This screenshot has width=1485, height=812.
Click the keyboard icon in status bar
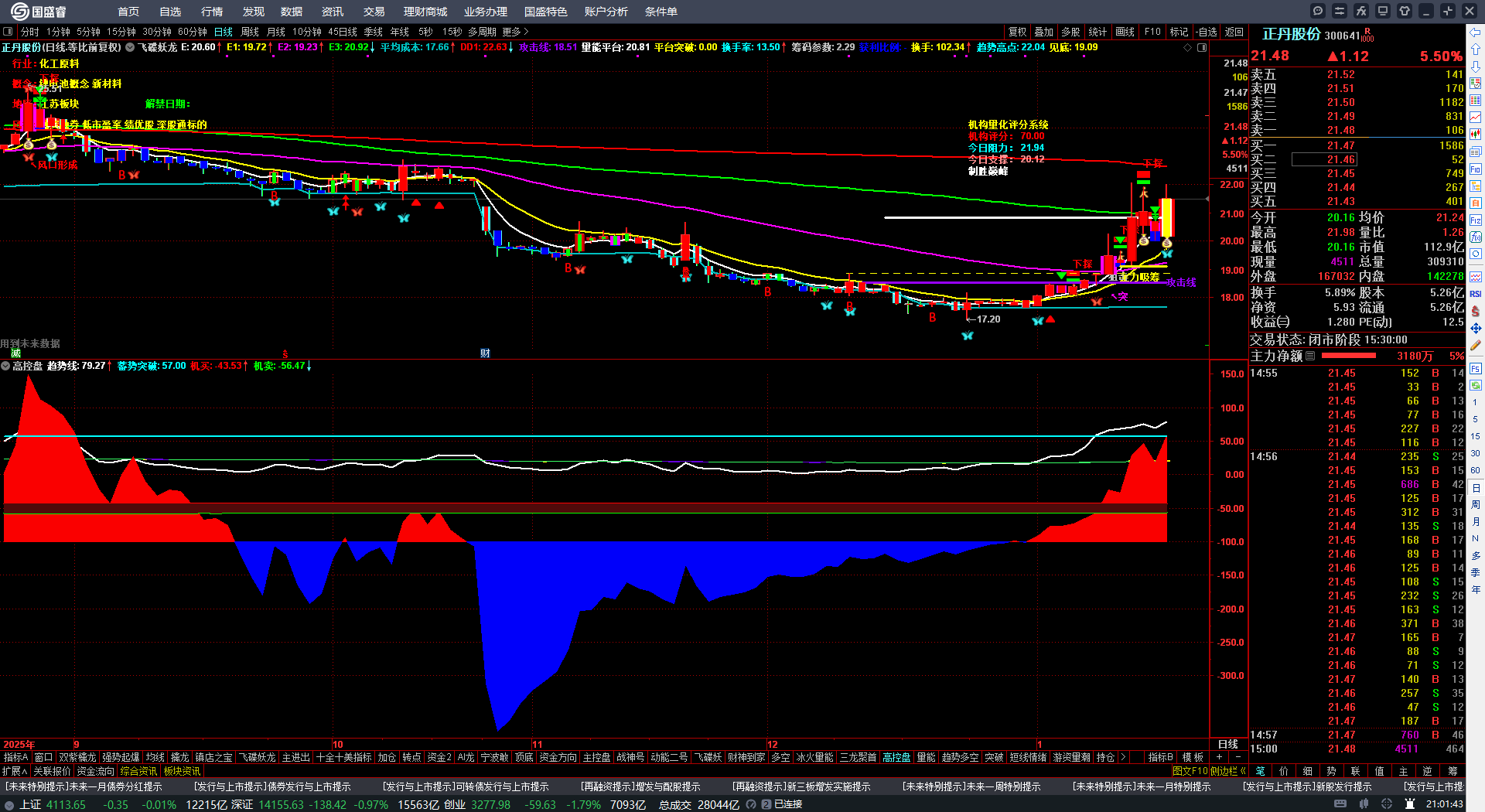pyautogui.click(x=1340, y=804)
